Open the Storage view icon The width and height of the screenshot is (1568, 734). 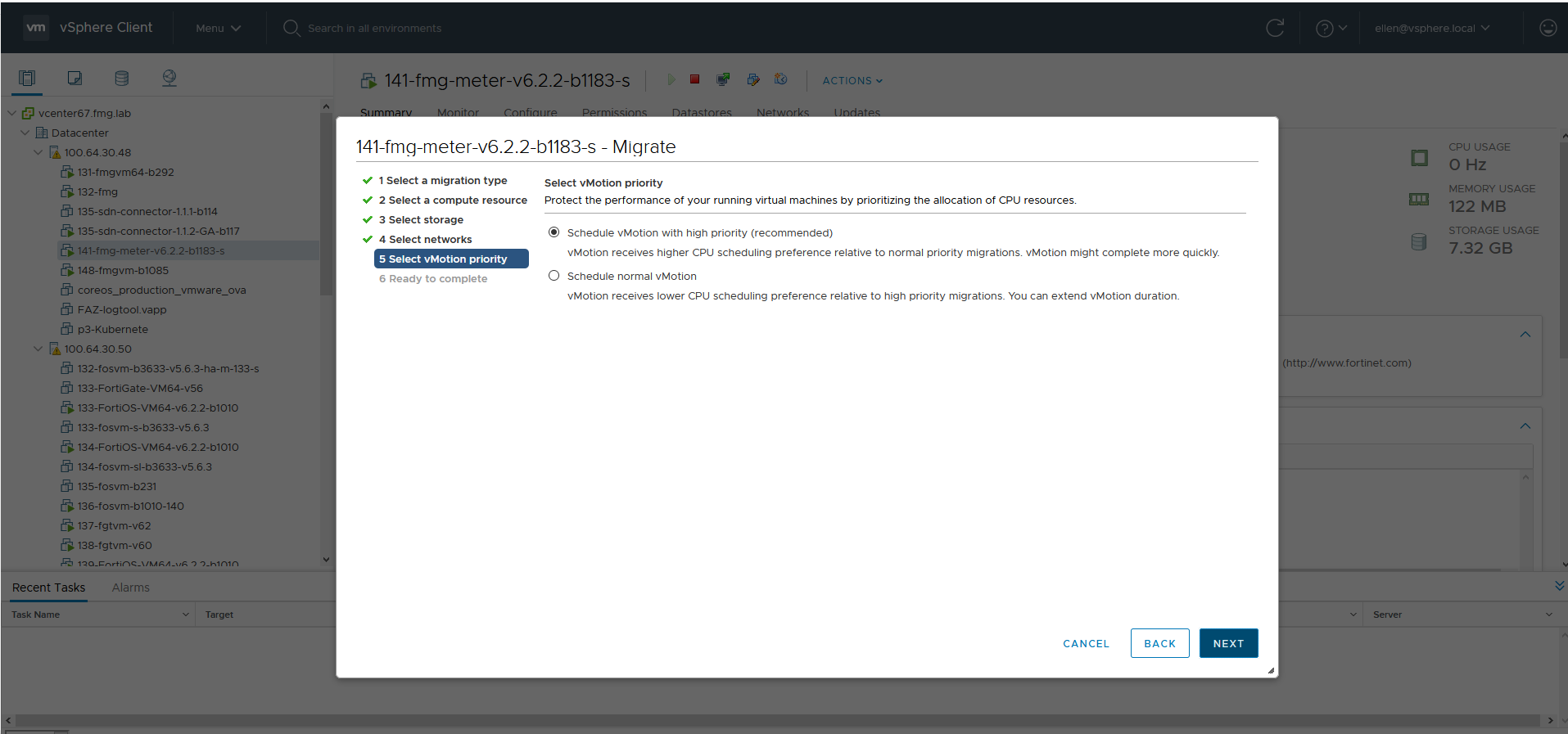[x=122, y=78]
